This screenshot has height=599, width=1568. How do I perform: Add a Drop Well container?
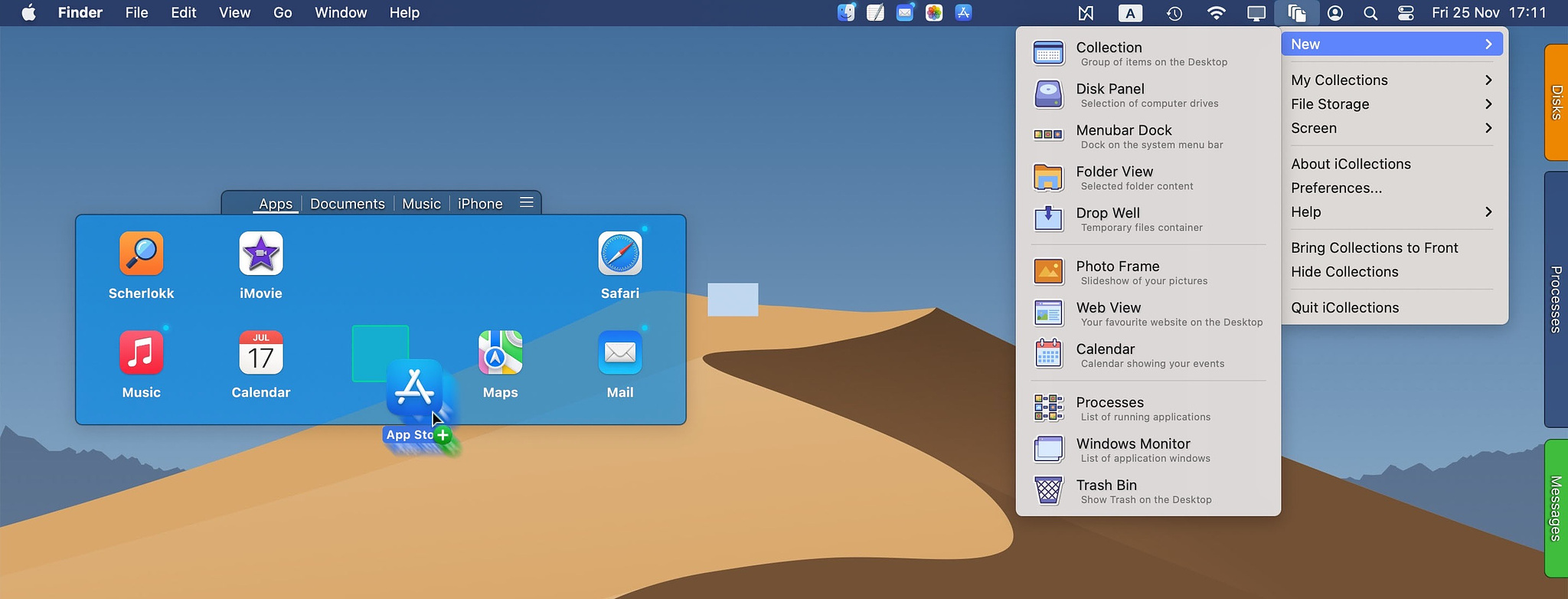1148,219
